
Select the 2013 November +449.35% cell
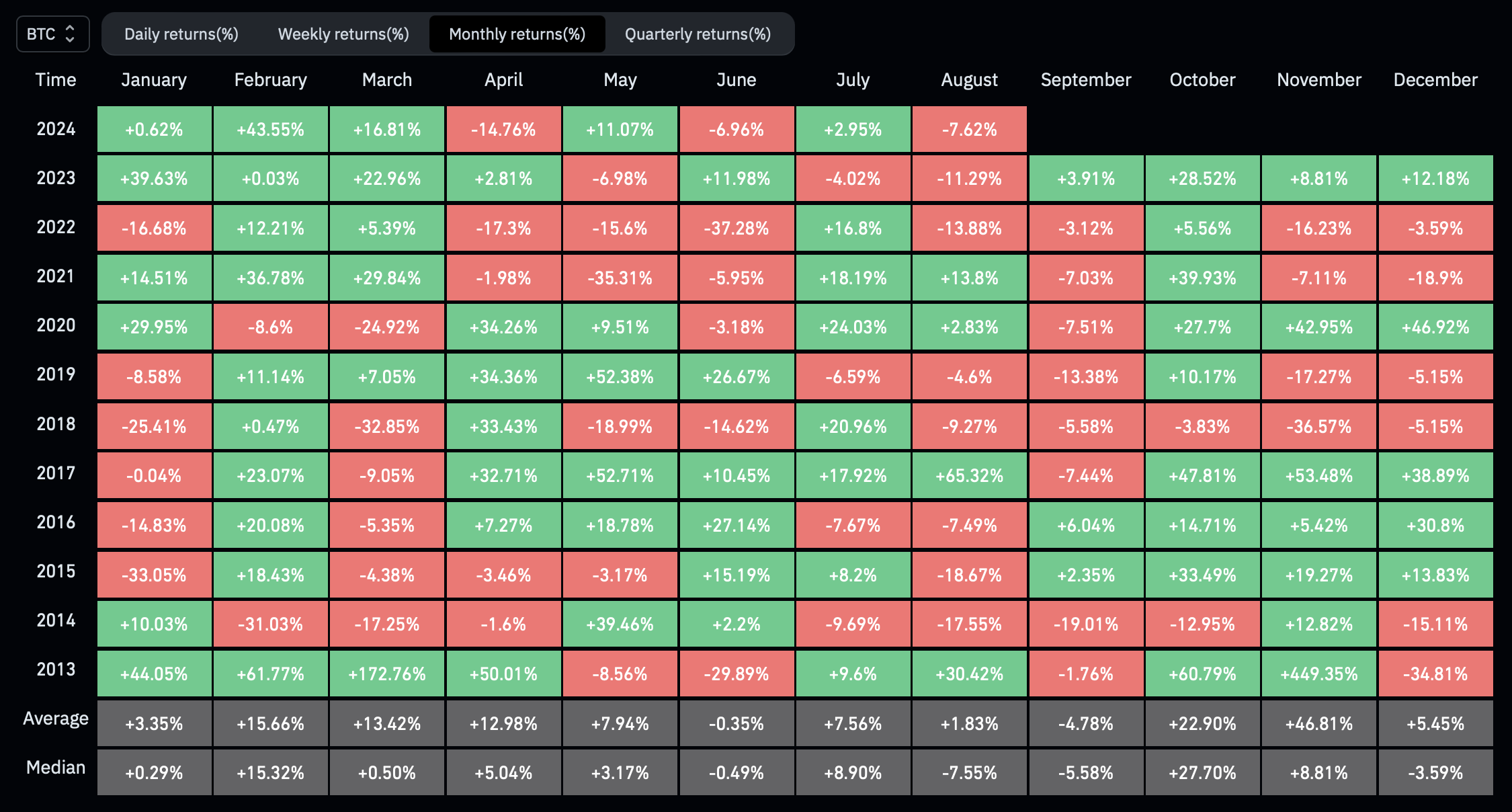click(1319, 674)
